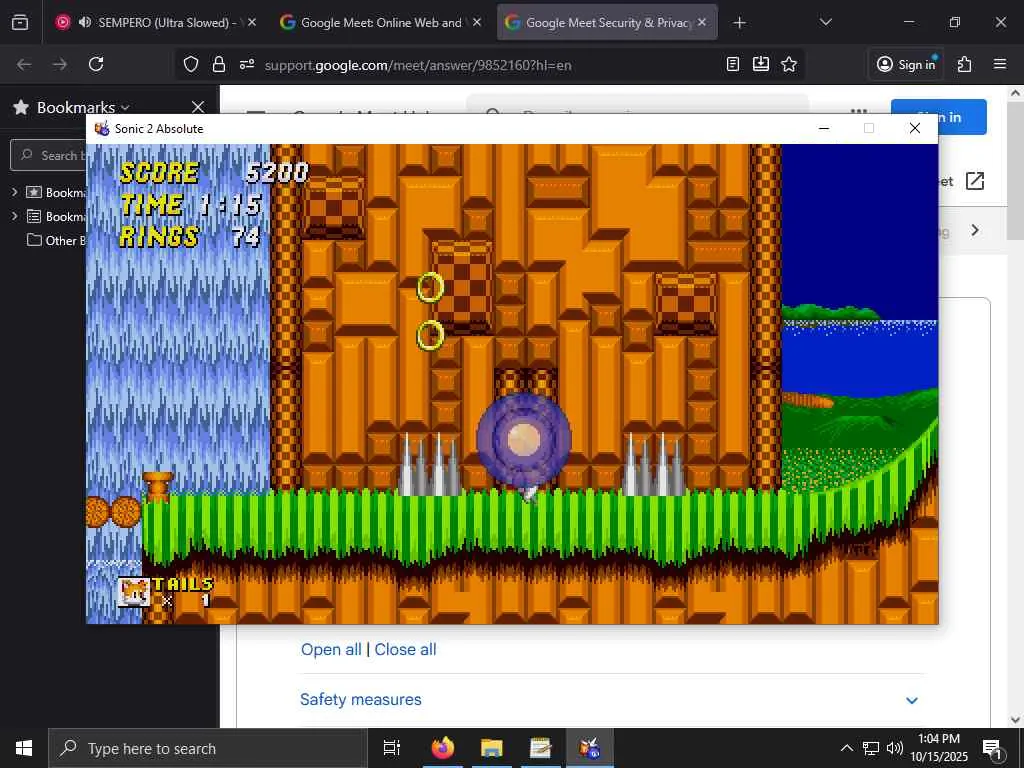1024x768 pixels.
Task: Open network status tray icon
Action: pyautogui.click(x=871, y=748)
